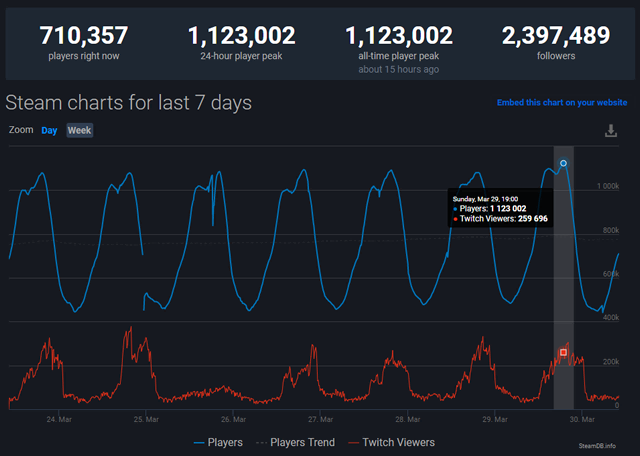Click the SteamDB.info credit text
The height and width of the screenshot is (456, 640).
pyautogui.click(x=596, y=444)
